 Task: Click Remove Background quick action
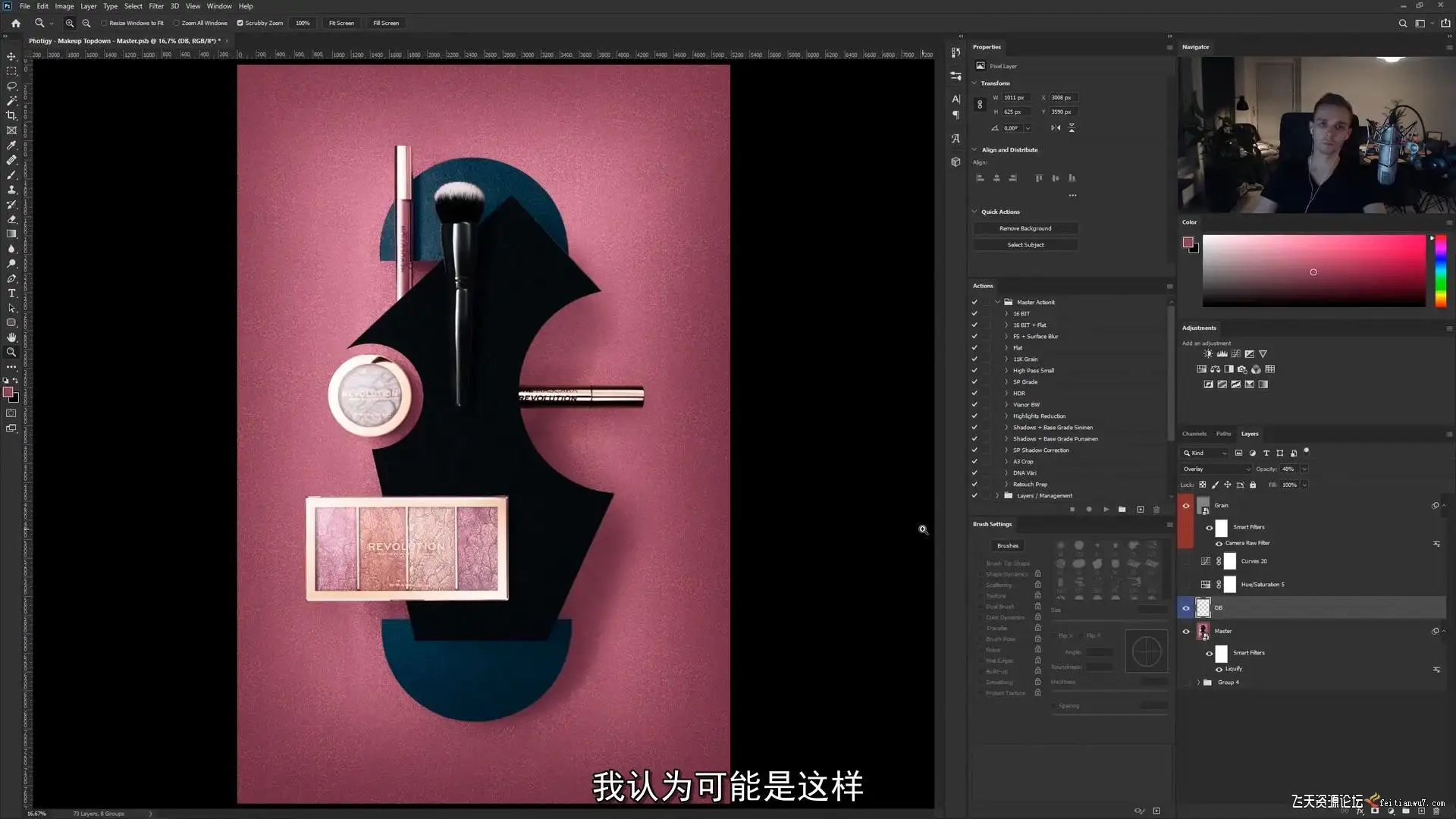pyautogui.click(x=1025, y=228)
